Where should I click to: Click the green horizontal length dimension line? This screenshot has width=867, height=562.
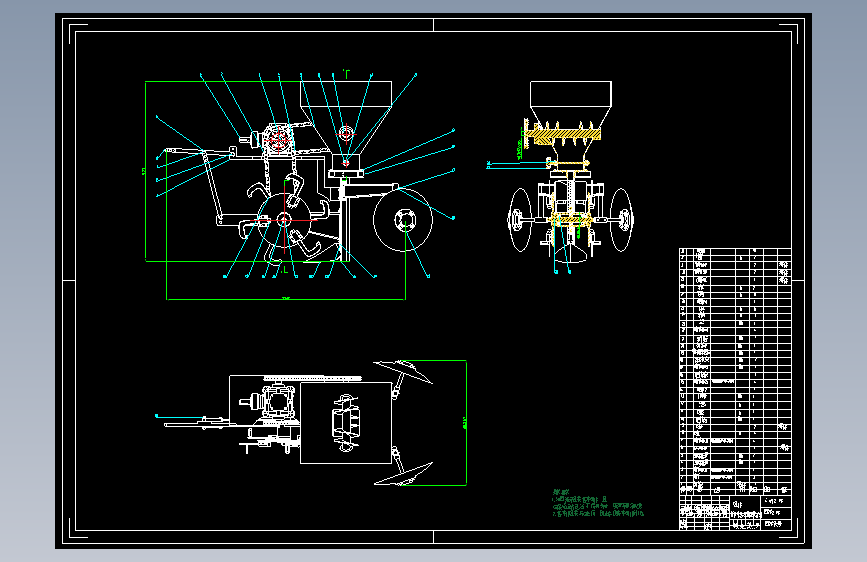tap(286, 299)
